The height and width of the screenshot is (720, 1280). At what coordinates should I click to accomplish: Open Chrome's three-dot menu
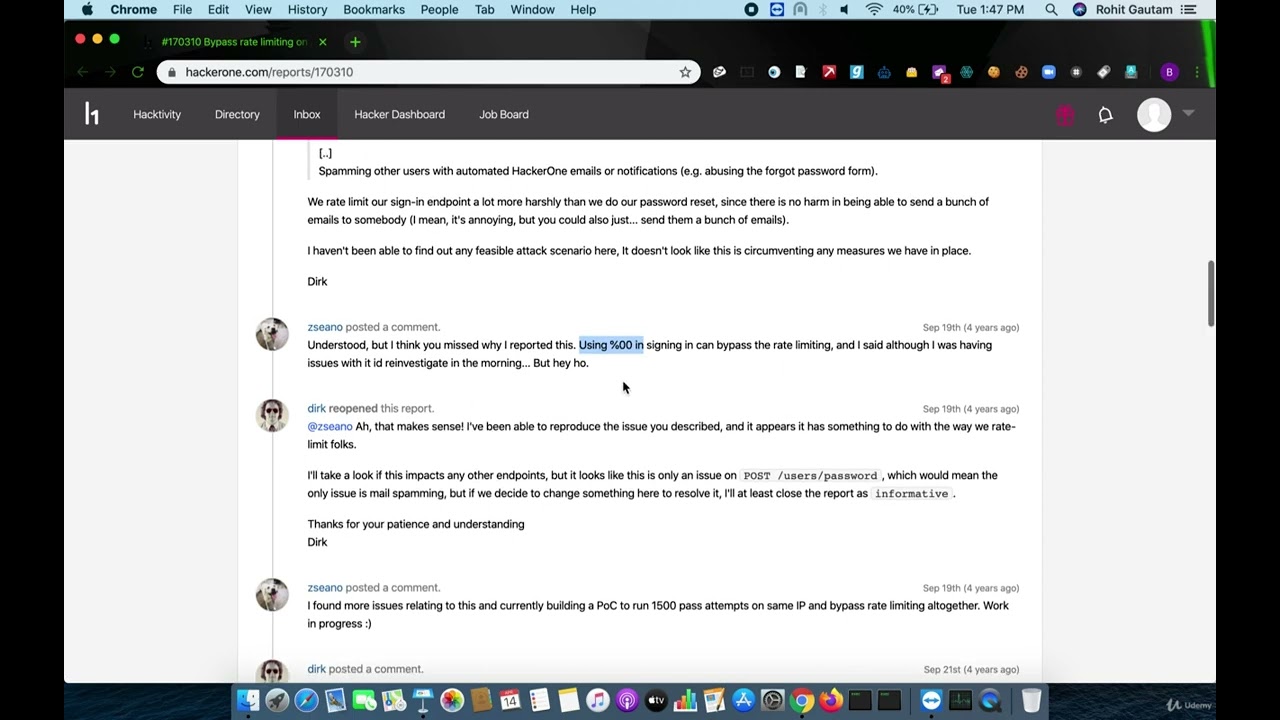pyautogui.click(x=1197, y=72)
